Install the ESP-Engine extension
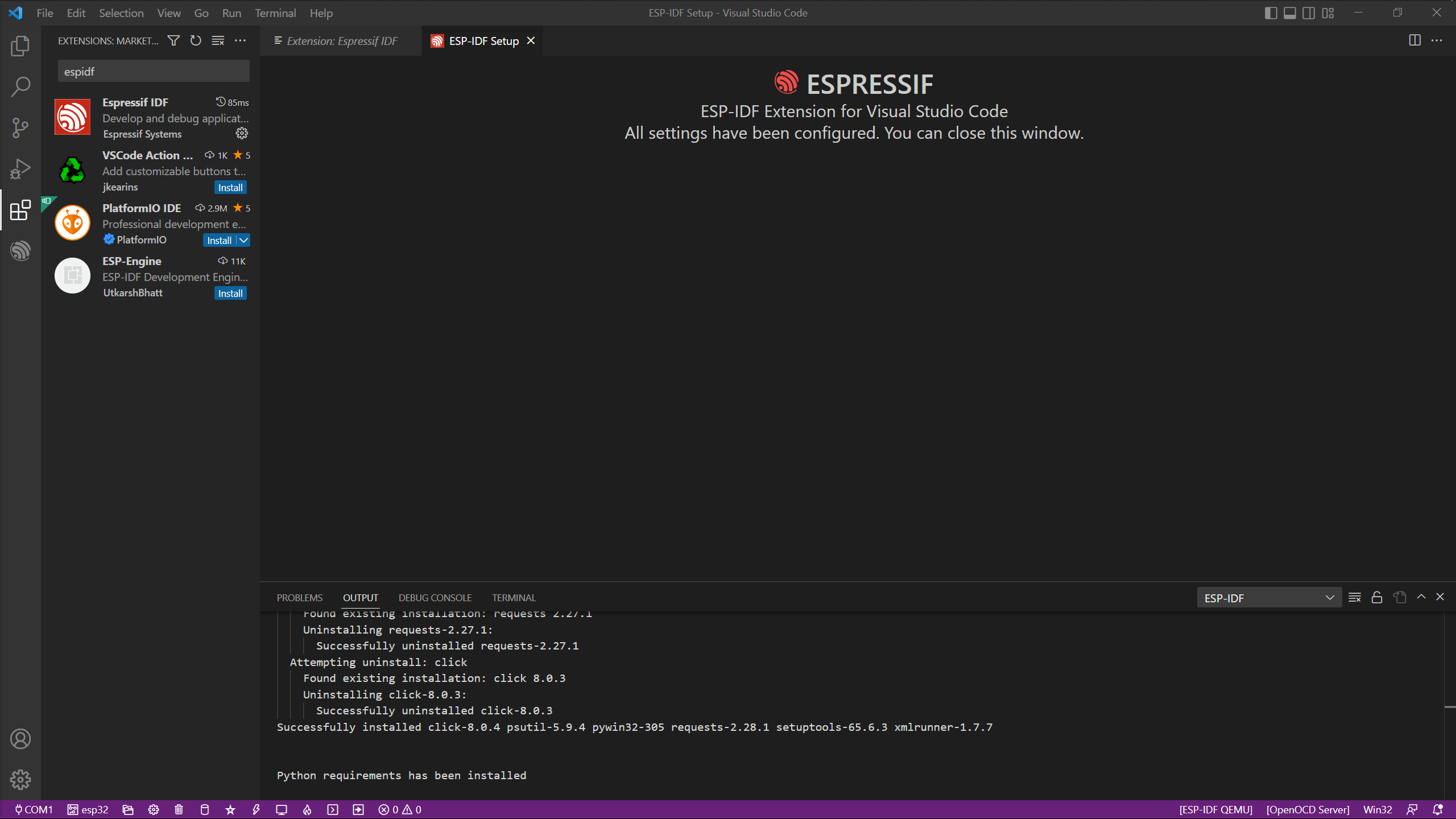The height and width of the screenshot is (819, 1456). coord(230,293)
